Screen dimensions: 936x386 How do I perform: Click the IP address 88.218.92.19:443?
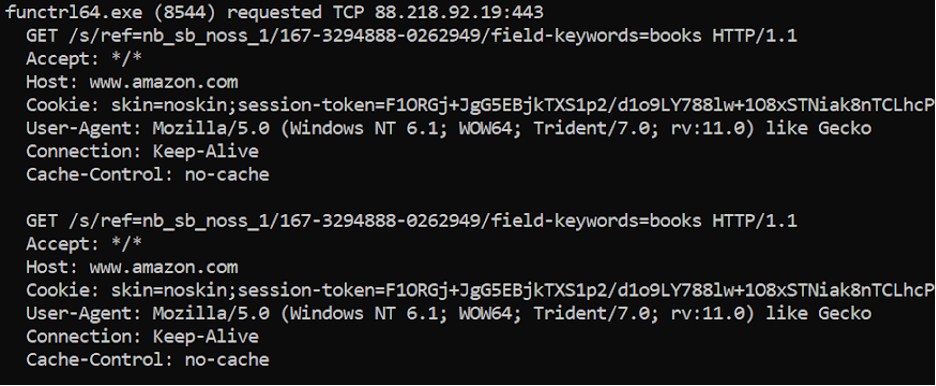[459, 13]
